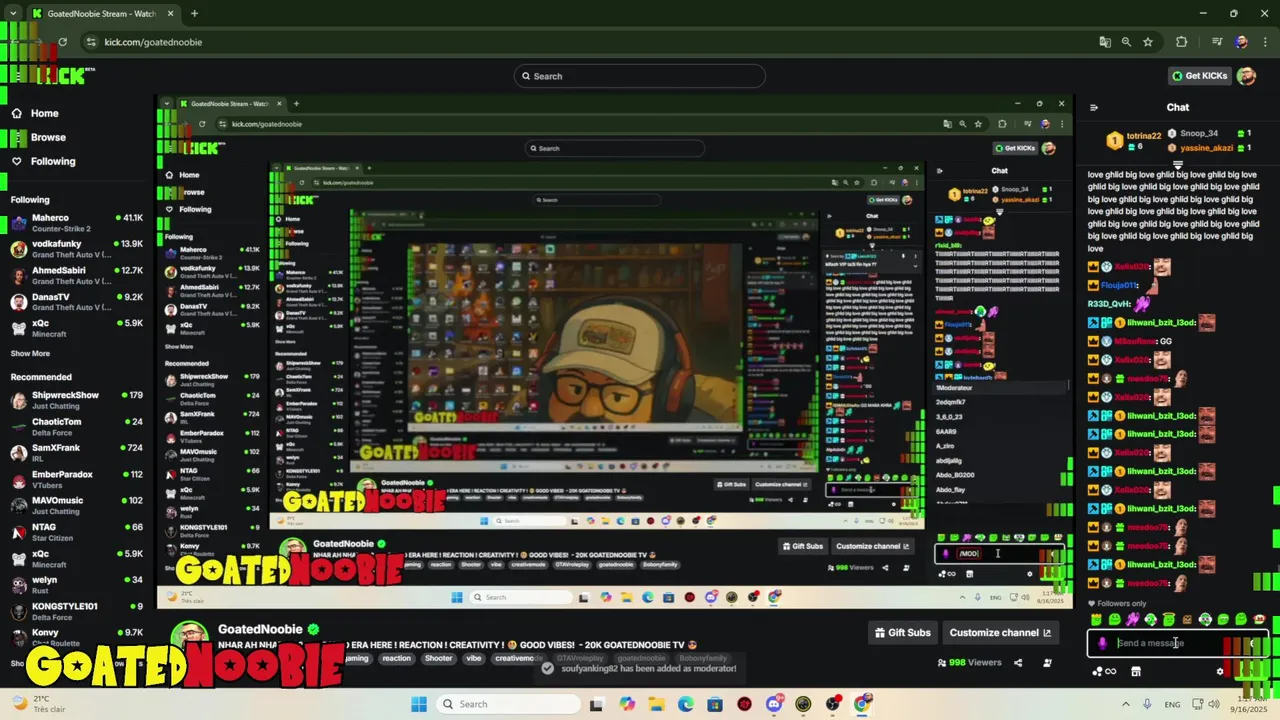1280x720 pixels.
Task: Expand the followed channels with Show More
Action: (x=30, y=353)
